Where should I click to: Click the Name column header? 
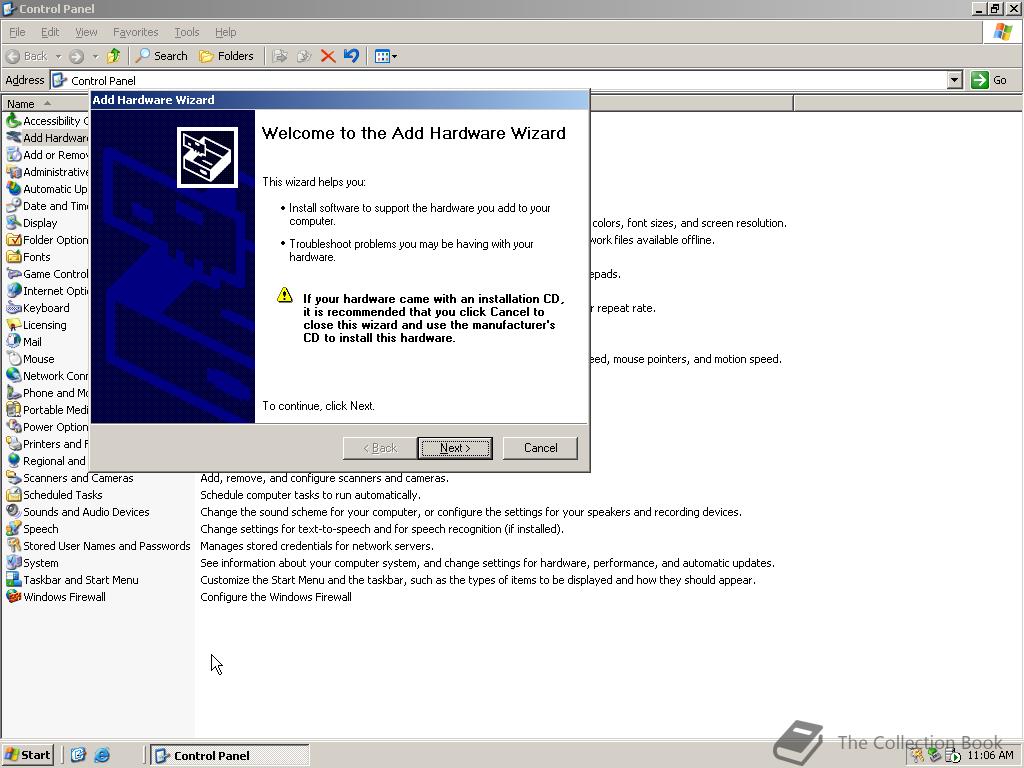(x=46, y=104)
